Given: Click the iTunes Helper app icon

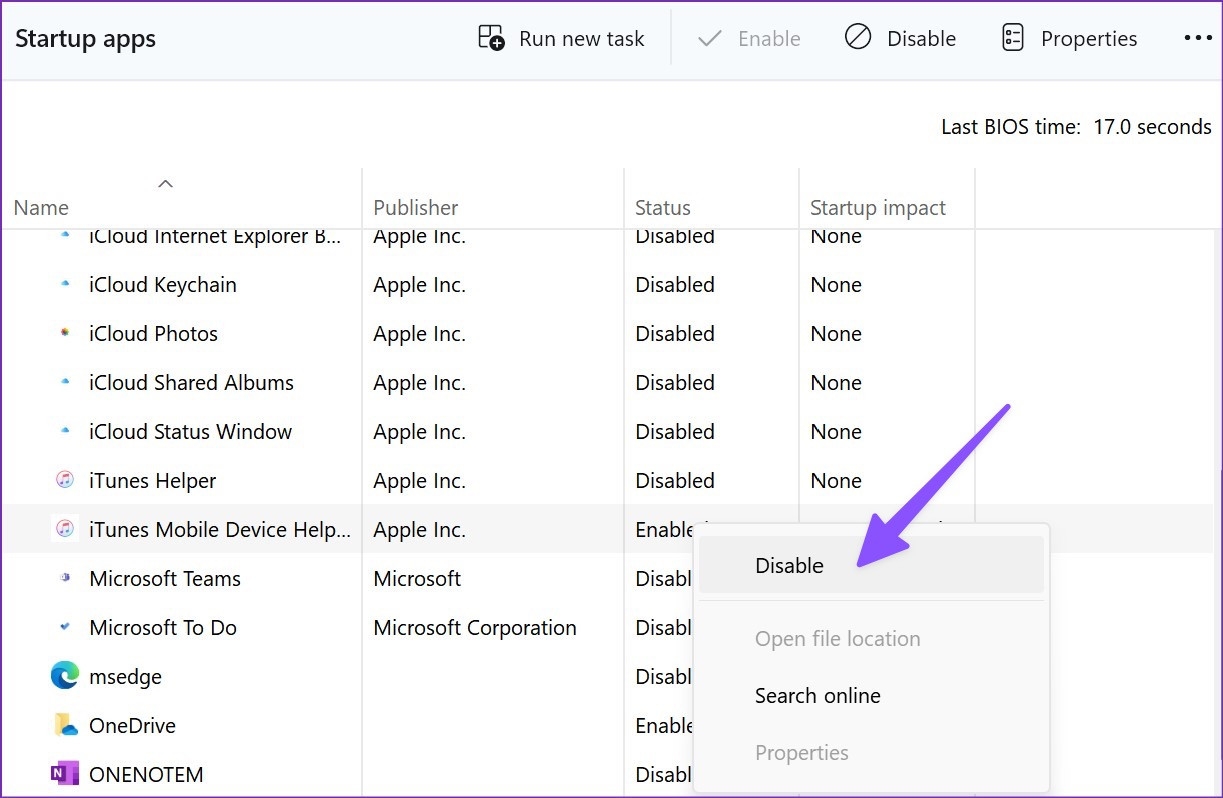Looking at the screenshot, I should click(63, 480).
